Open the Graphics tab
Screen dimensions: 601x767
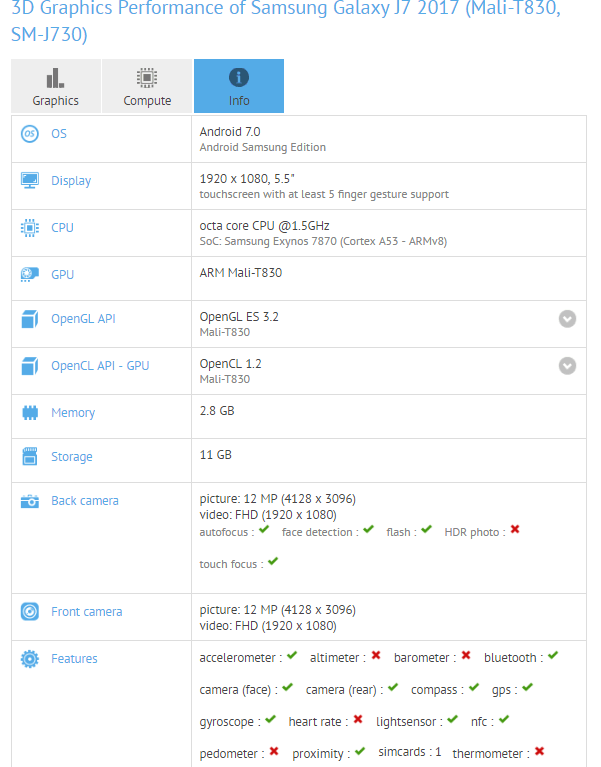[x=56, y=86]
